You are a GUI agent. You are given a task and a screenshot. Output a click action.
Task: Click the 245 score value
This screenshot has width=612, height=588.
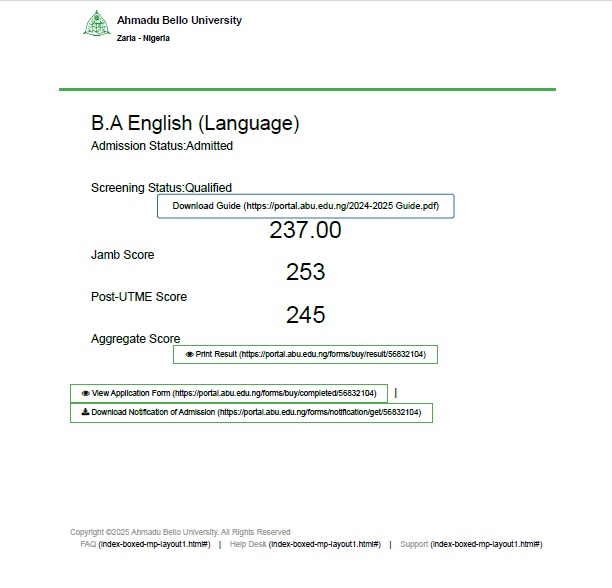[305, 315]
